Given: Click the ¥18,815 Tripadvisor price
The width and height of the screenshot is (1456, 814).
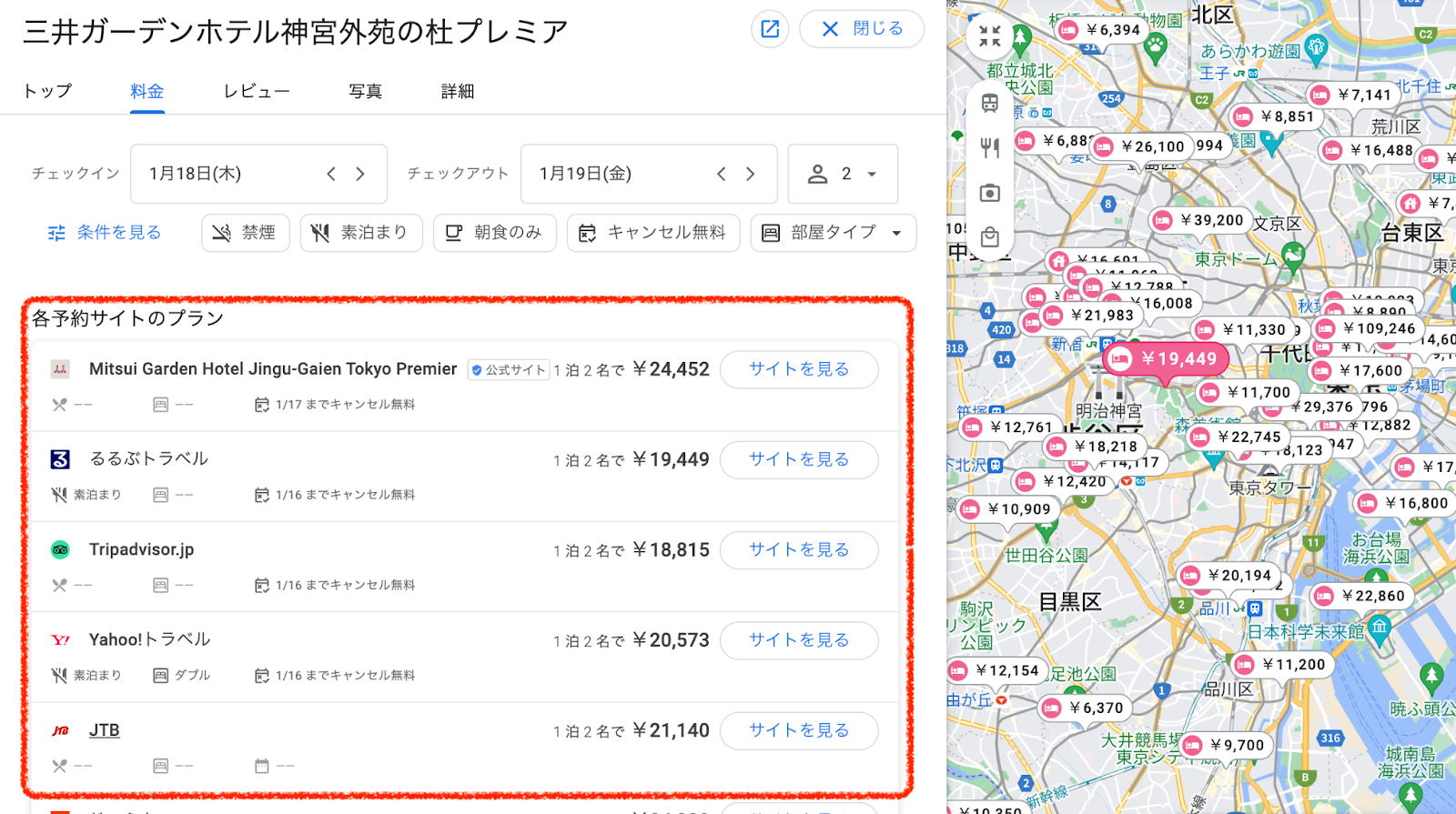Looking at the screenshot, I should (671, 550).
